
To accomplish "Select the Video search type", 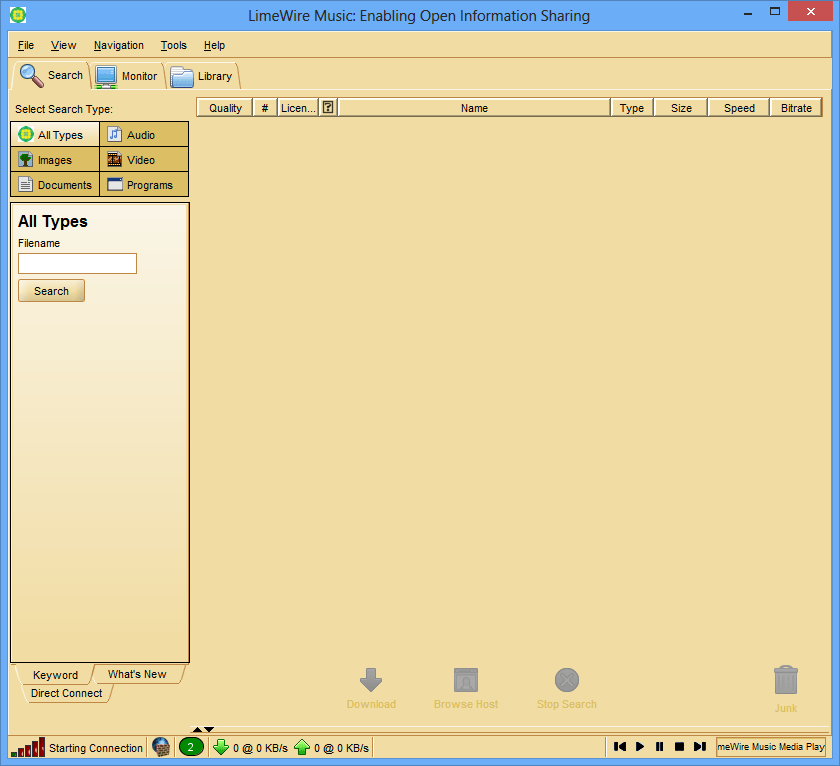I will click(x=144, y=159).
